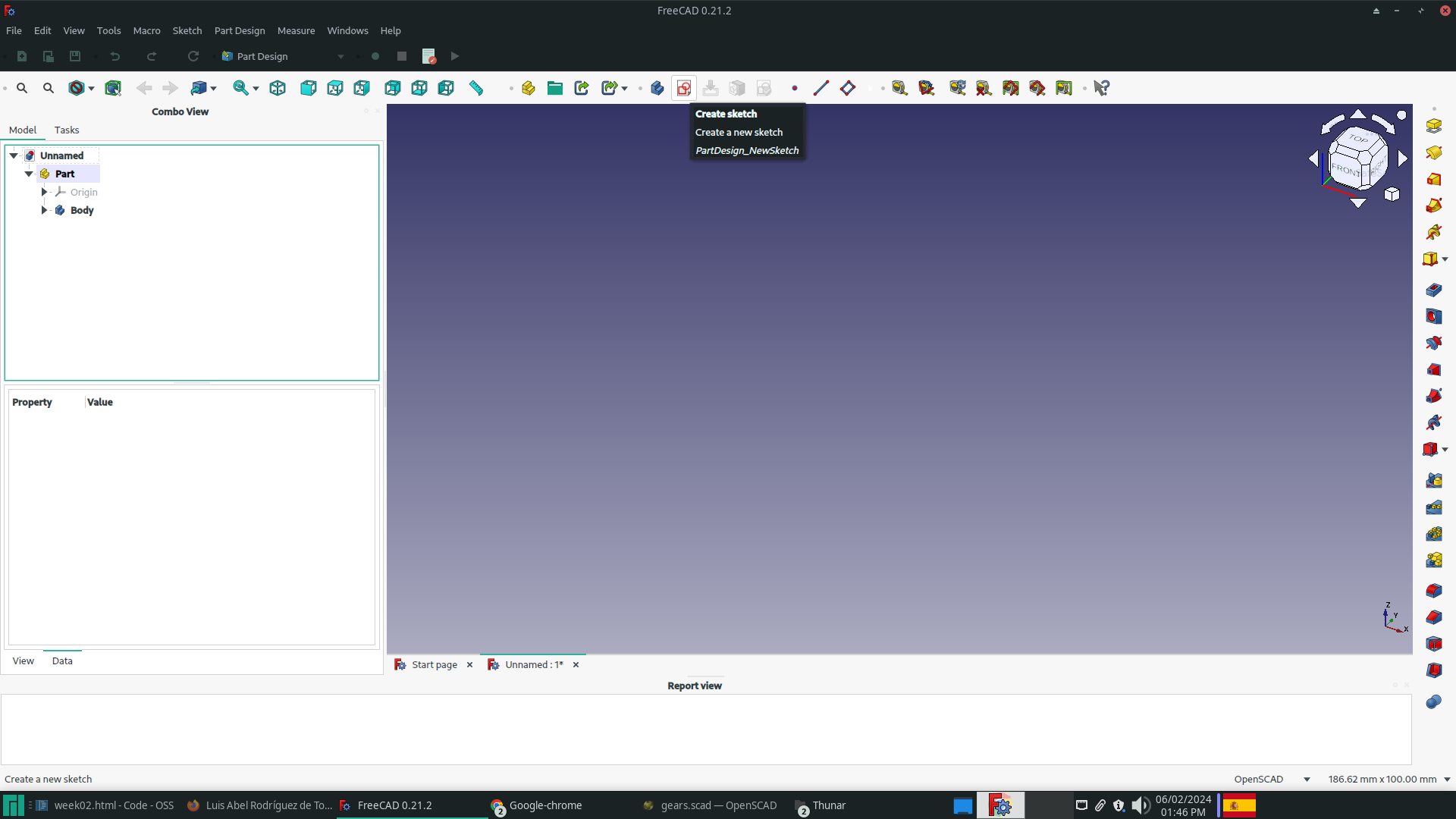Switch to the Tasks tab
The height and width of the screenshot is (819, 1456).
[67, 130]
